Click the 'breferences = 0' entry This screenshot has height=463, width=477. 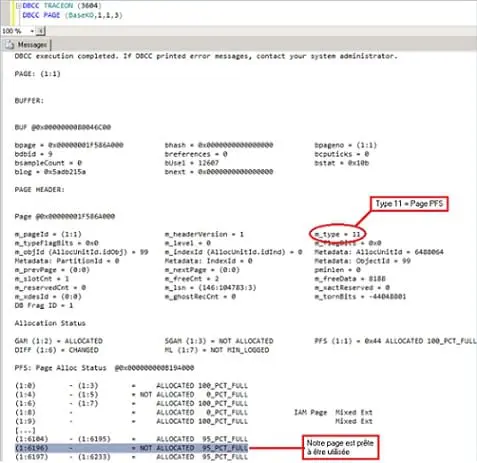tap(196, 154)
